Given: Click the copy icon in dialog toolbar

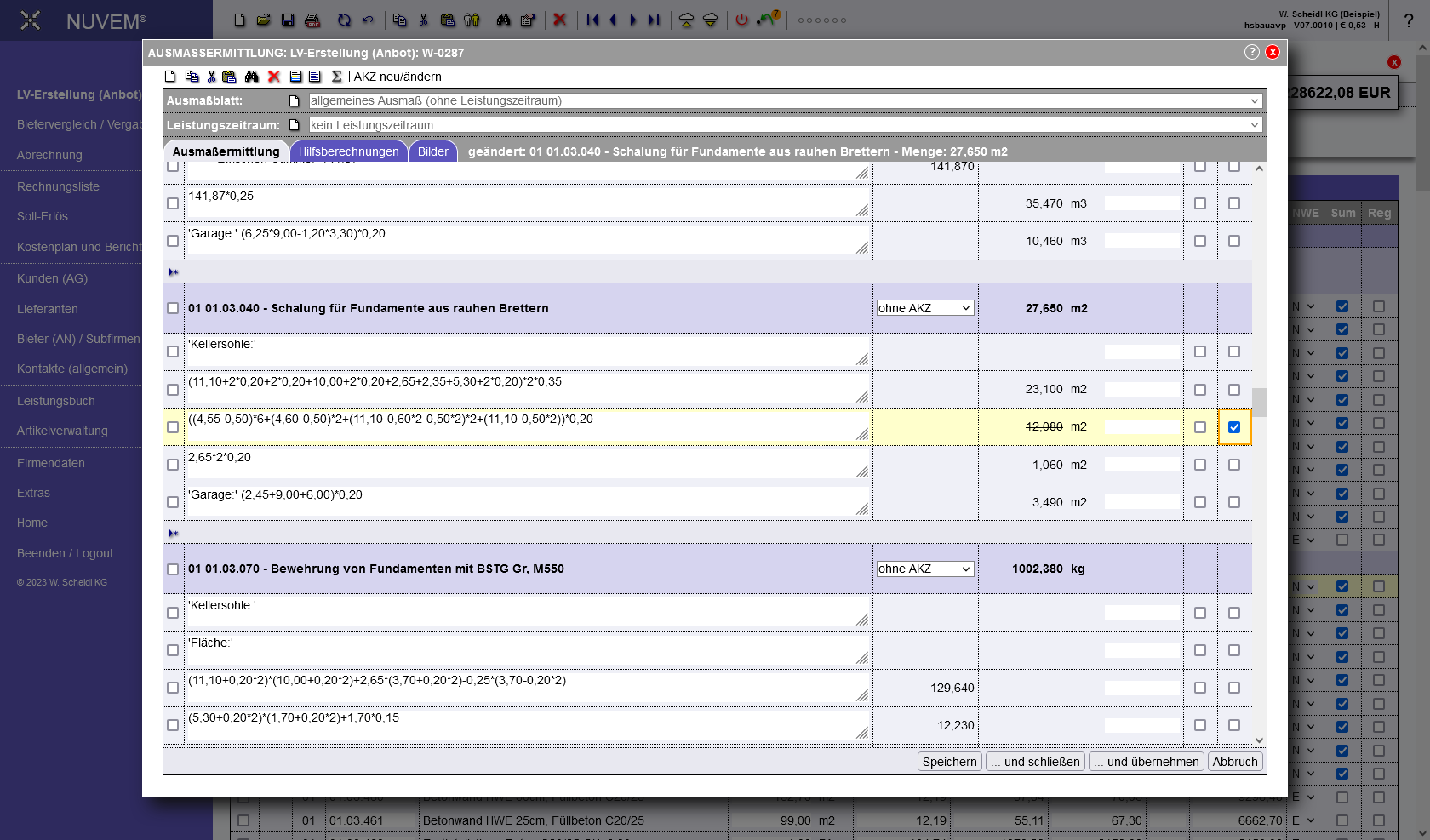Looking at the screenshot, I should tap(192, 77).
